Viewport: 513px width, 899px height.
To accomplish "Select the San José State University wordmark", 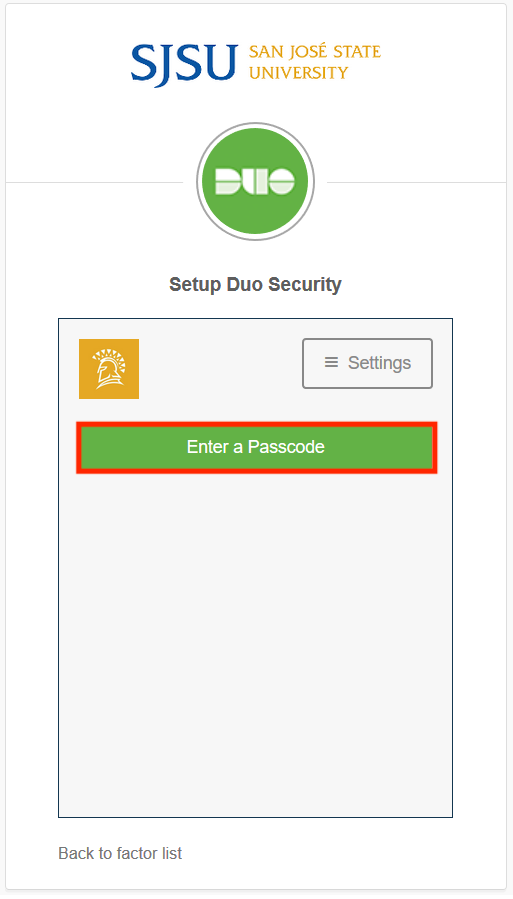I will (315, 61).
